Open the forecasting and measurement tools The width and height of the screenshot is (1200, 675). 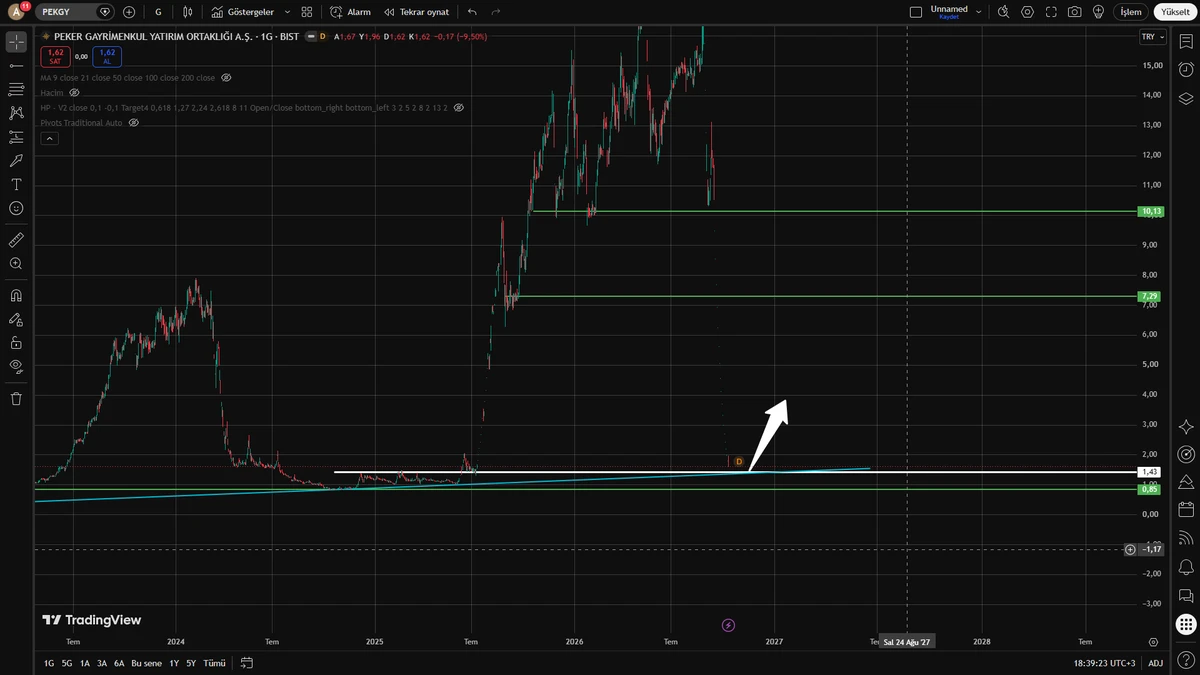[16, 137]
